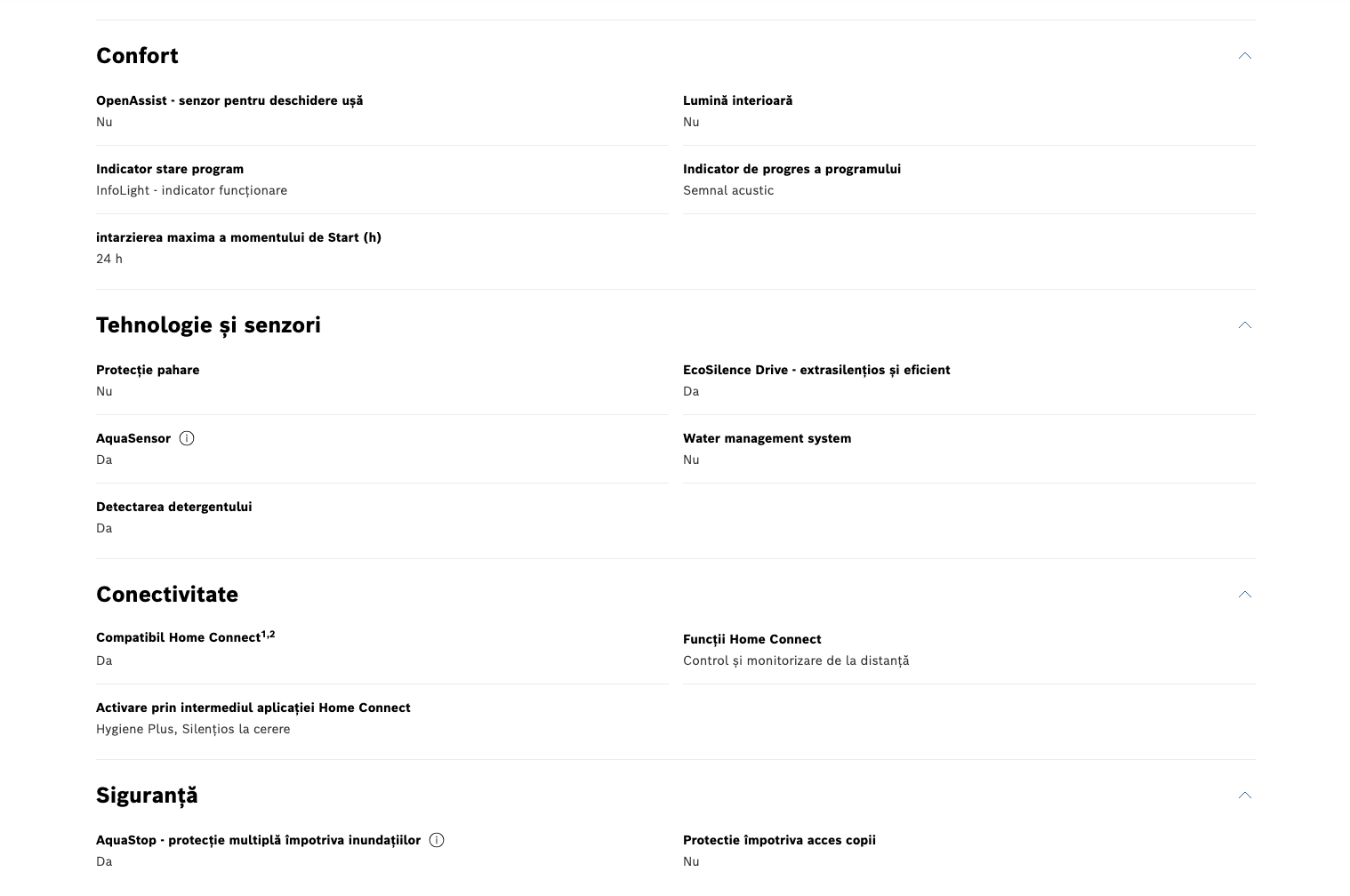
Task: Click the OpenAssist door sensor label
Action: tap(229, 100)
